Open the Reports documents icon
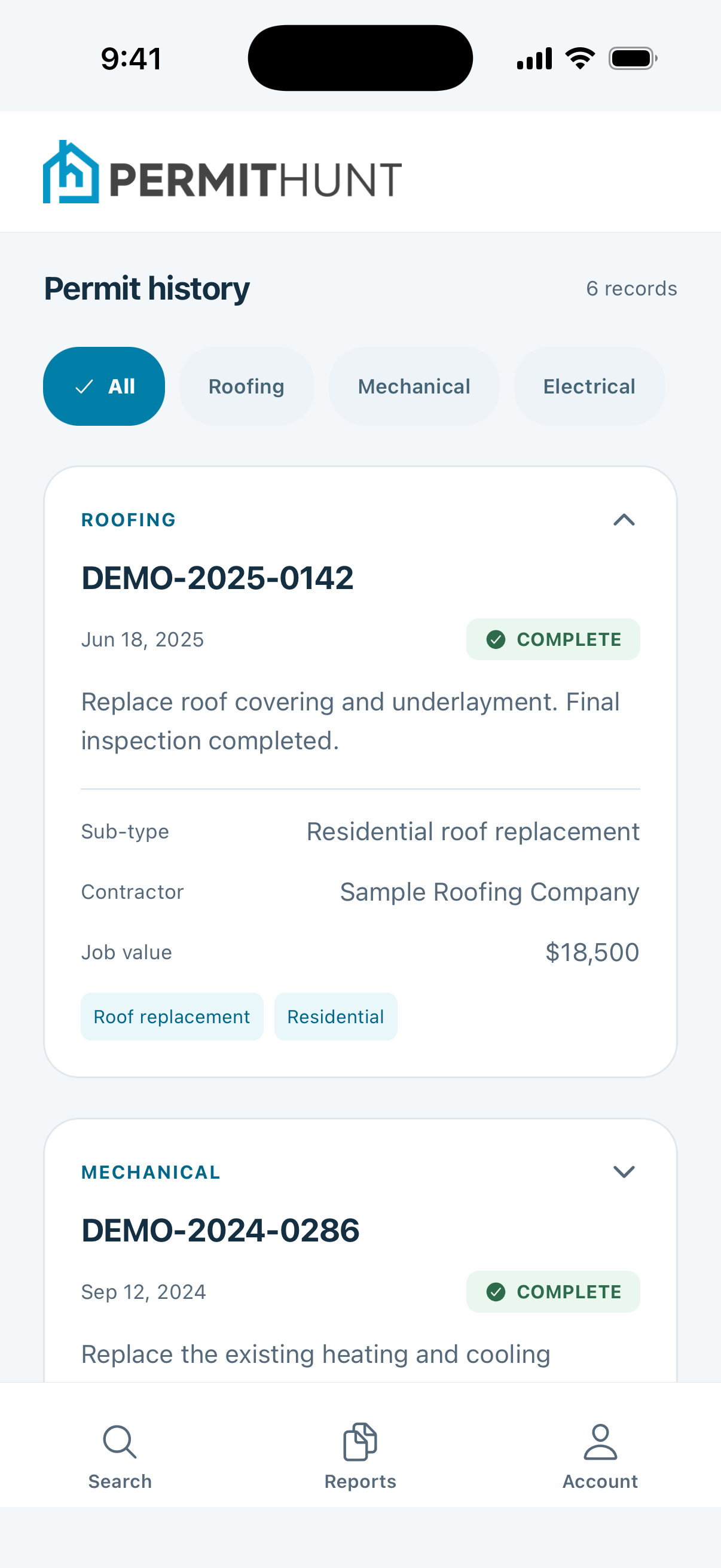The image size is (721, 1568). coord(360,1441)
